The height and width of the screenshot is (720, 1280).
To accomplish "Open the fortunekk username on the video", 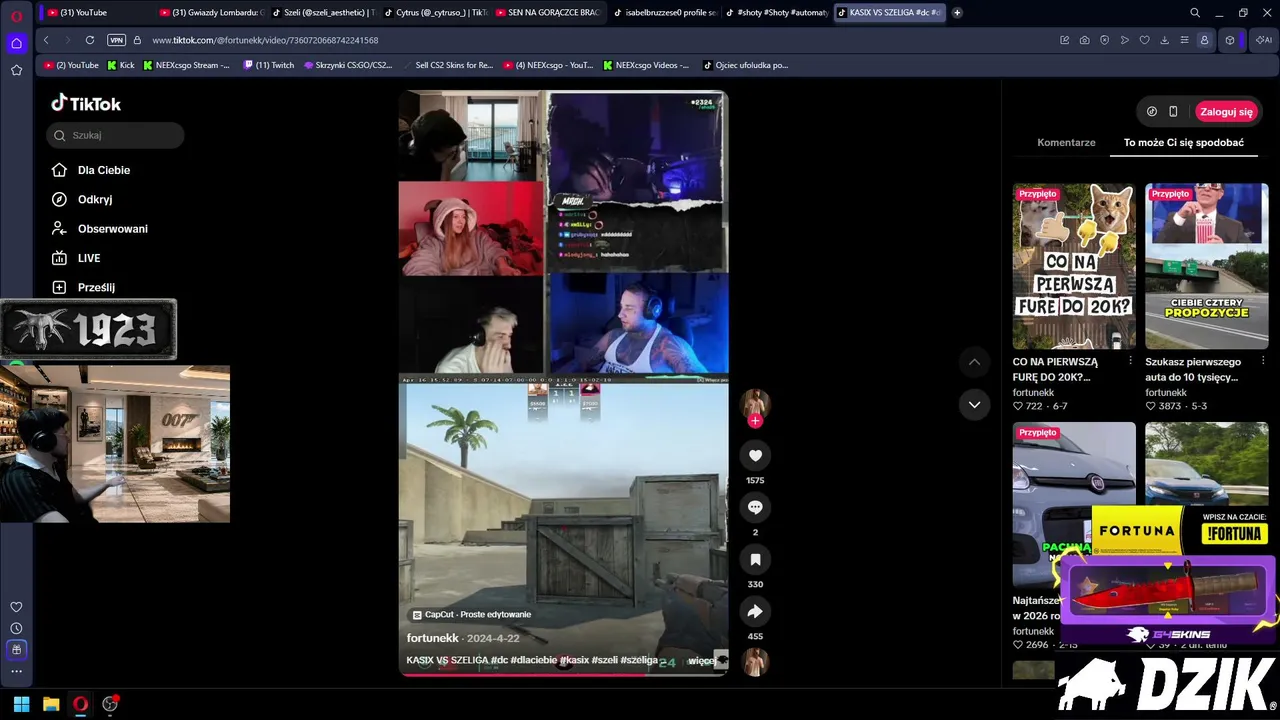I will click(x=433, y=638).
